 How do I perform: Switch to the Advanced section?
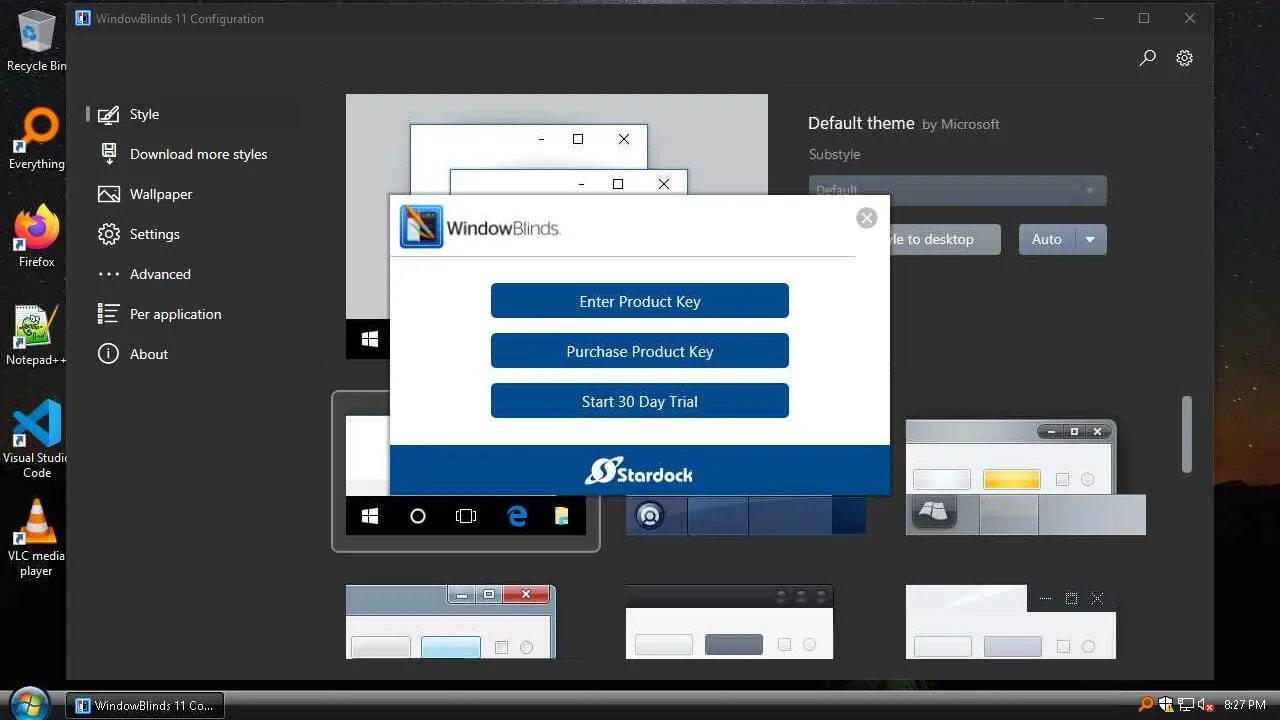click(160, 274)
